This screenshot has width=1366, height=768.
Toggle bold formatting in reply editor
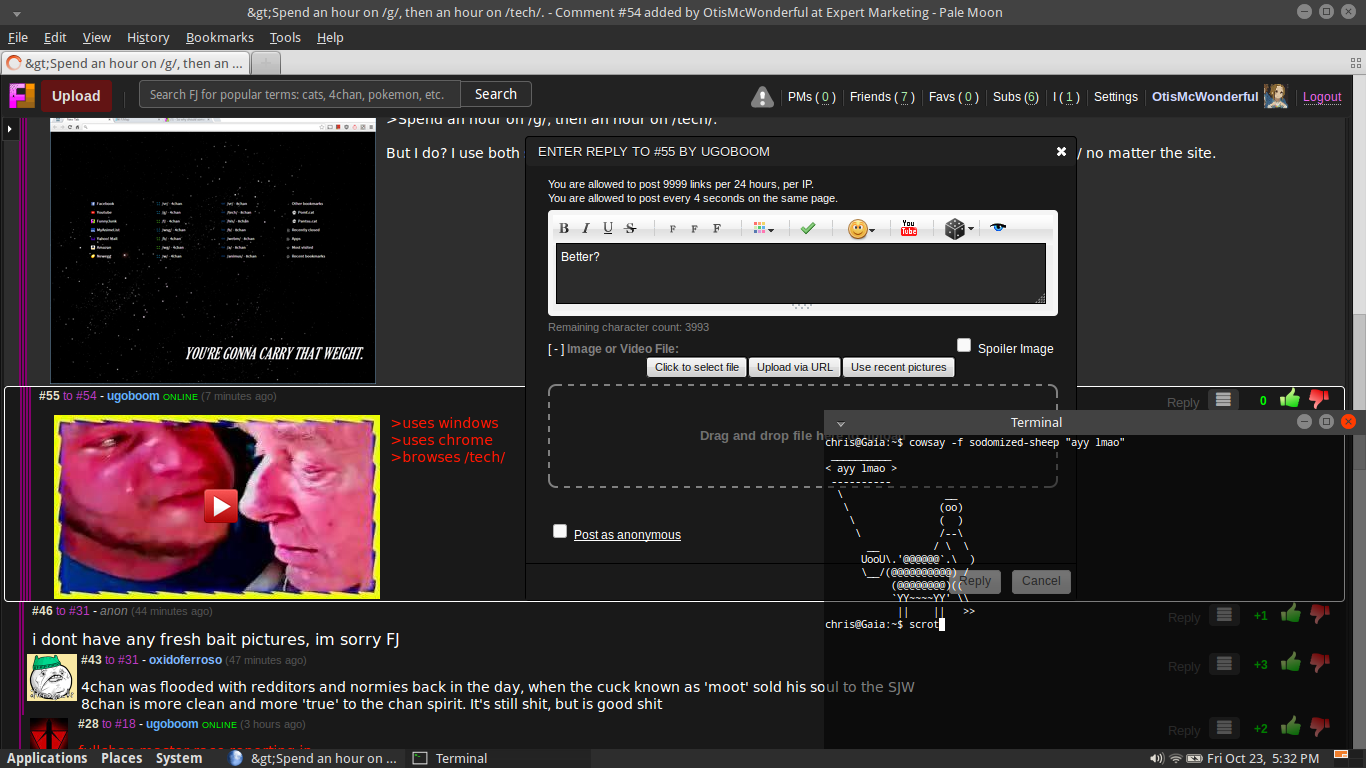pos(564,228)
